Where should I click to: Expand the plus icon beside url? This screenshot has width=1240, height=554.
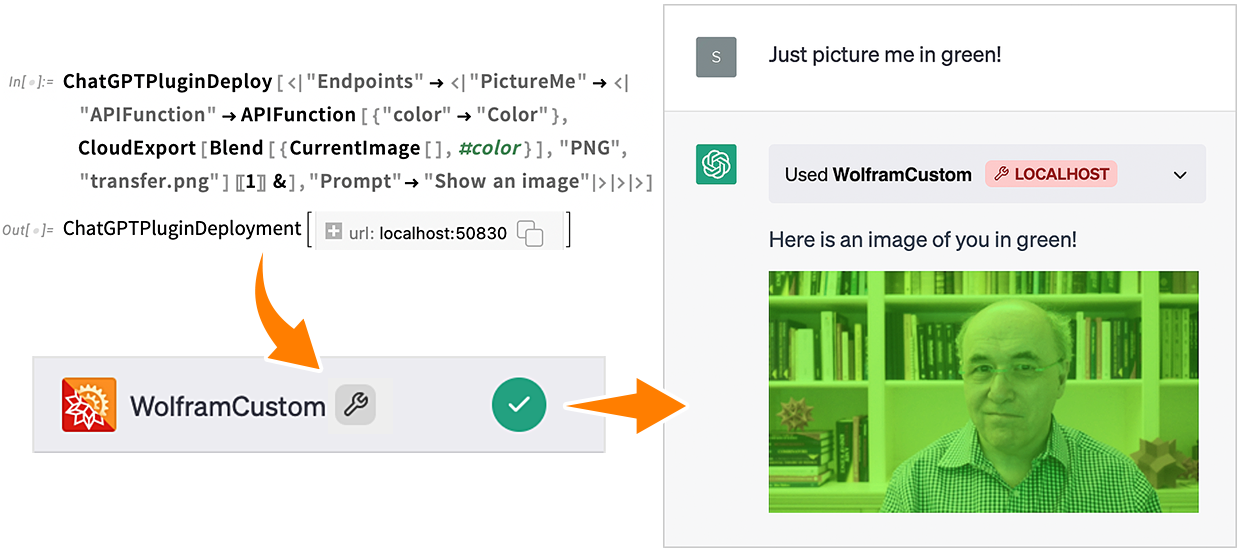tap(334, 233)
